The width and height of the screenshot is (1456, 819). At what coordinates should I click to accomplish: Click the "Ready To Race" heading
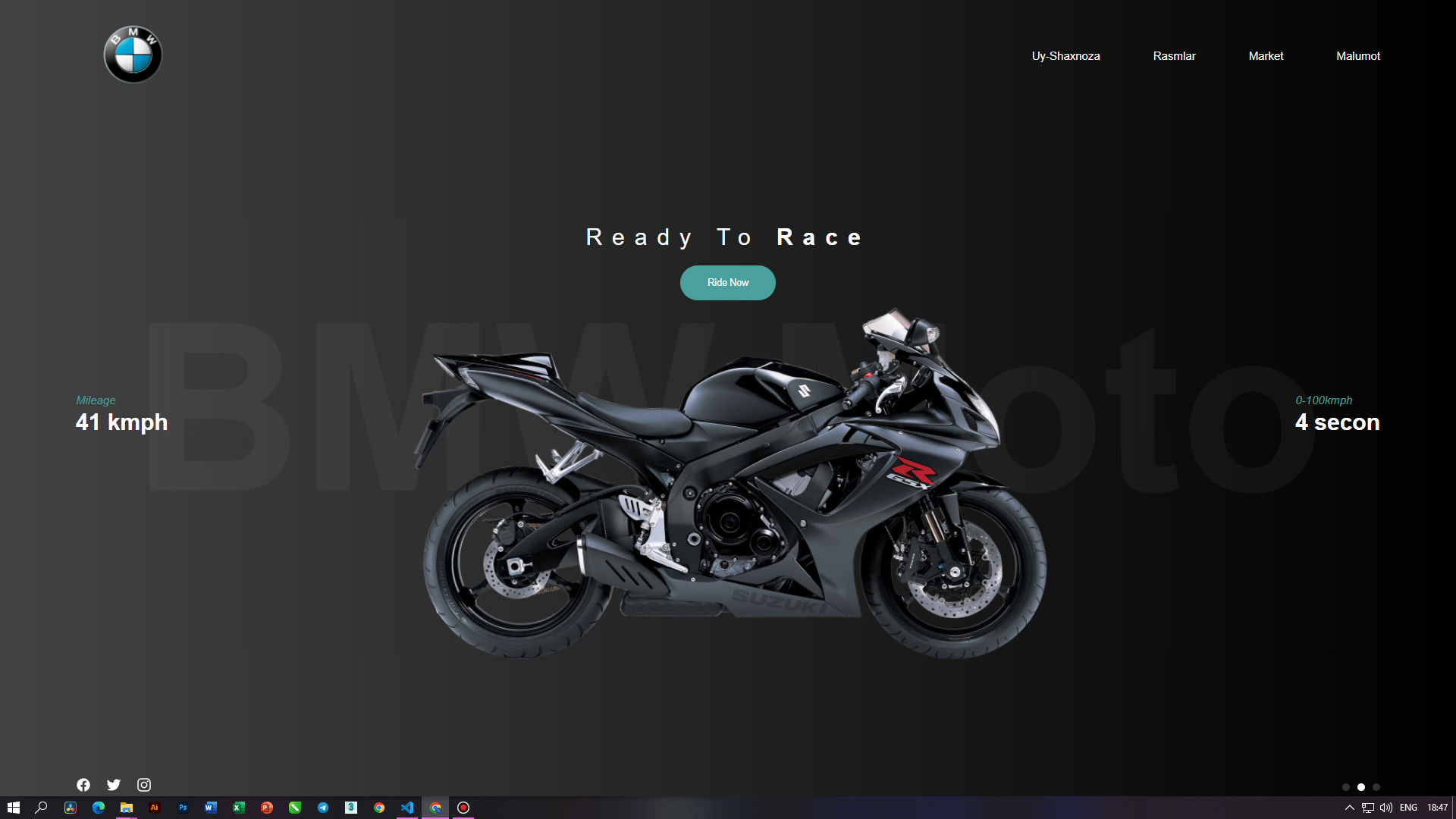(x=724, y=237)
